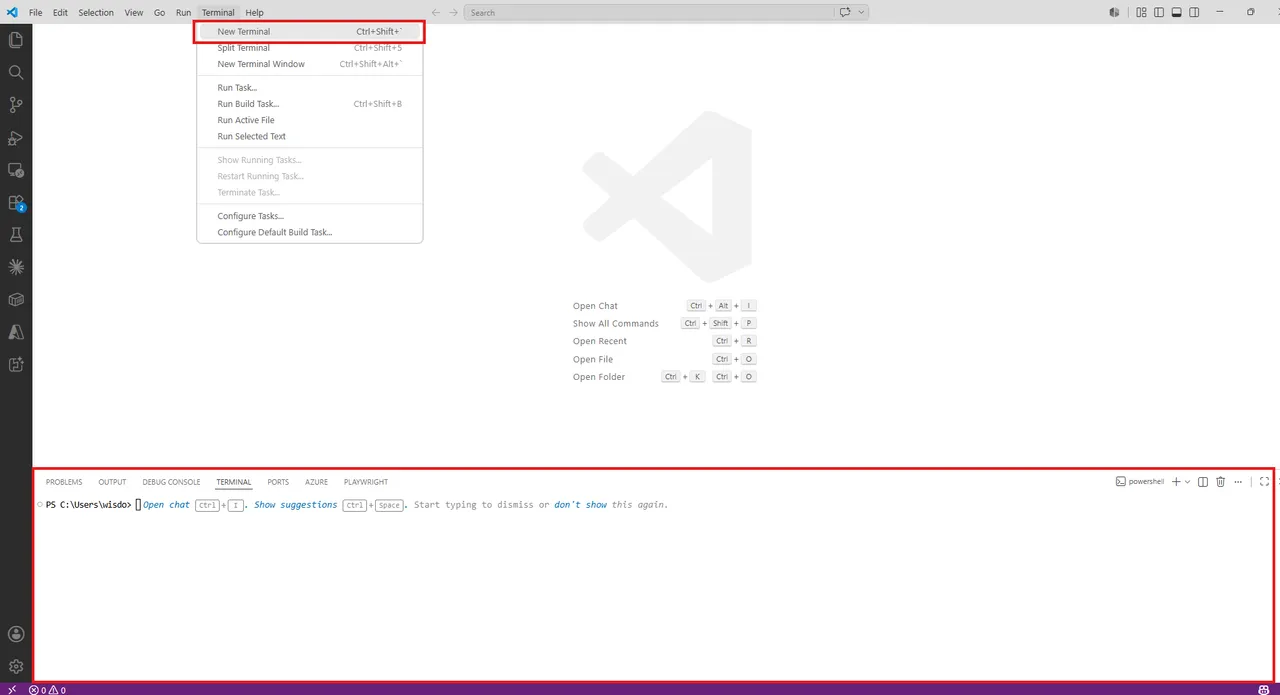Viewport: 1280px width, 695px height.
Task: Switch to the PORTS tab
Action: point(278,482)
